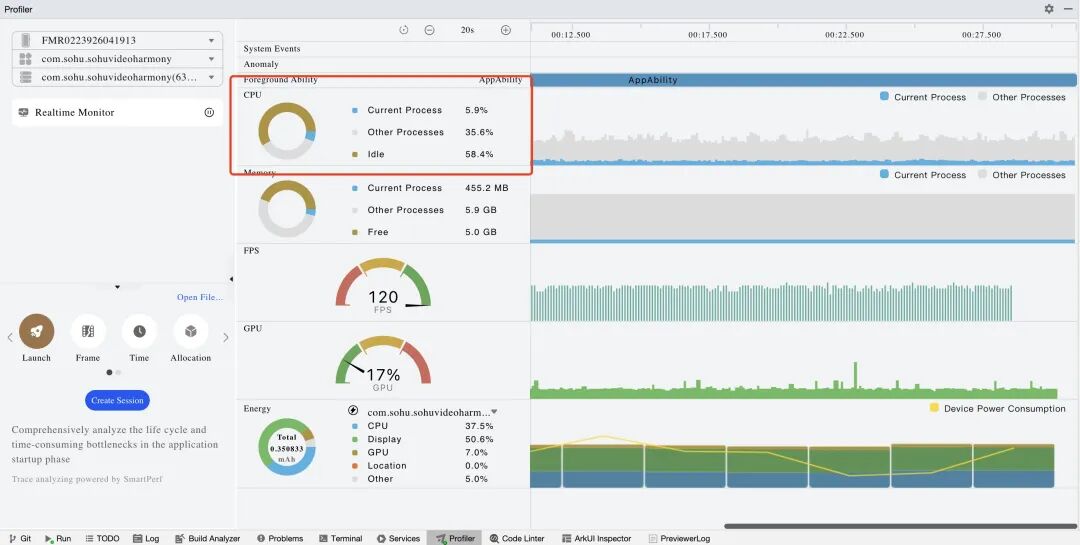Image resolution: width=1080 pixels, height=545 pixels.
Task: Open the TODO tool window
Action: pos(103,539)
